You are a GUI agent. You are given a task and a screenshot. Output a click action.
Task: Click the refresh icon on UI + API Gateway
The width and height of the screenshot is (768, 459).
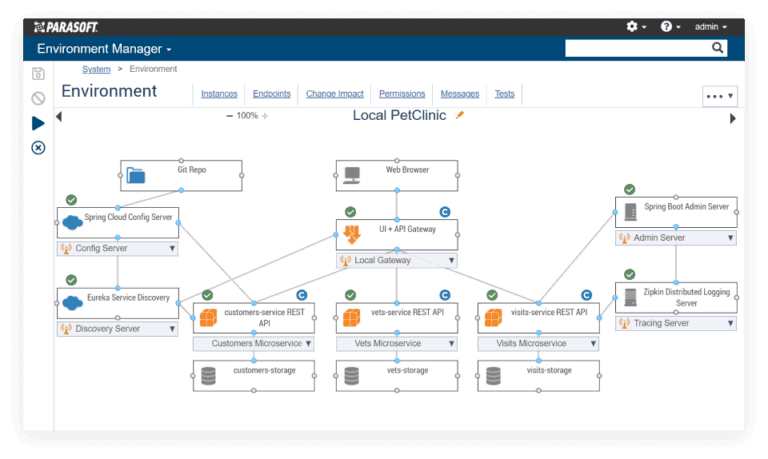coord(445,211)
